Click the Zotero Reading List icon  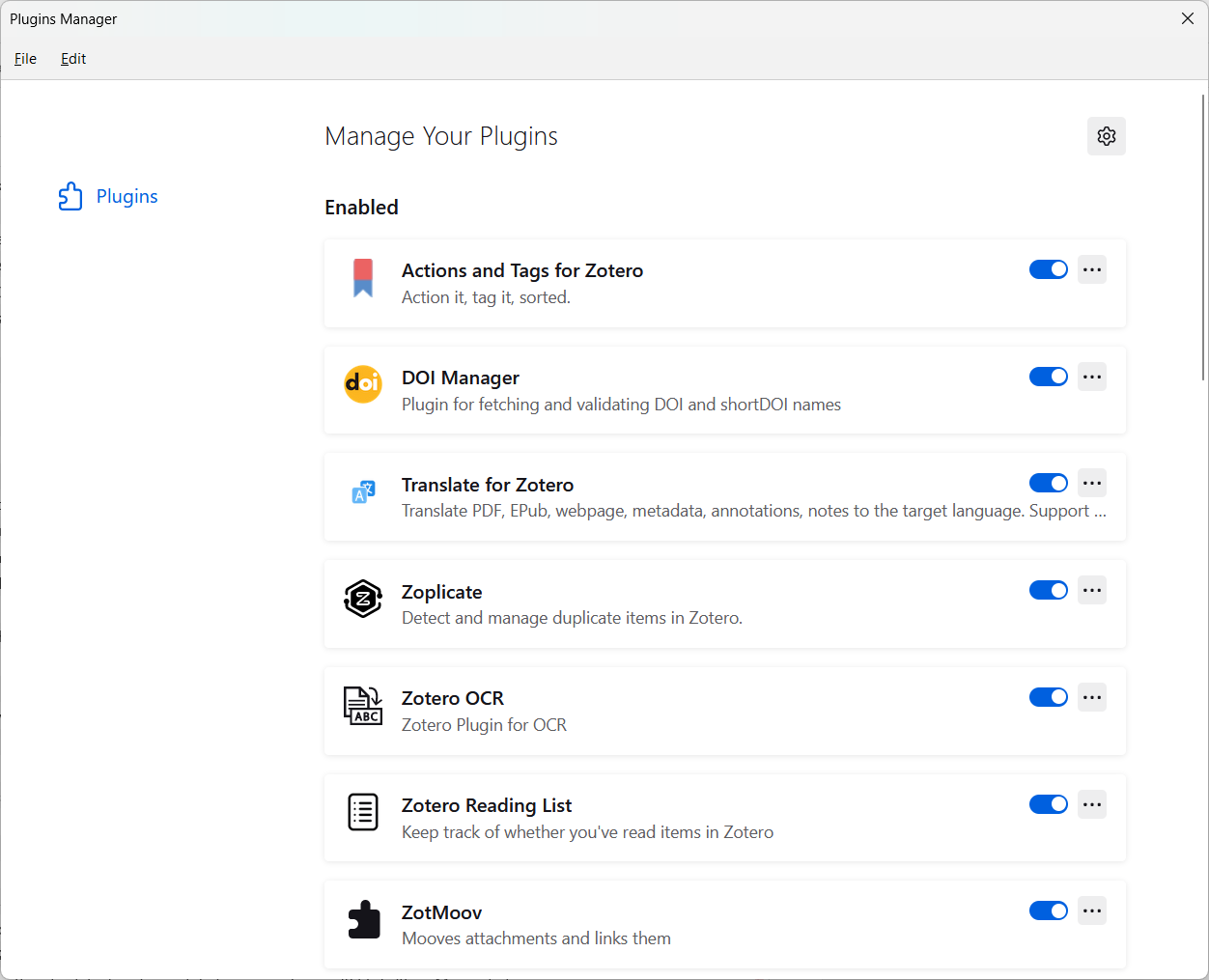tap(363, 812)
